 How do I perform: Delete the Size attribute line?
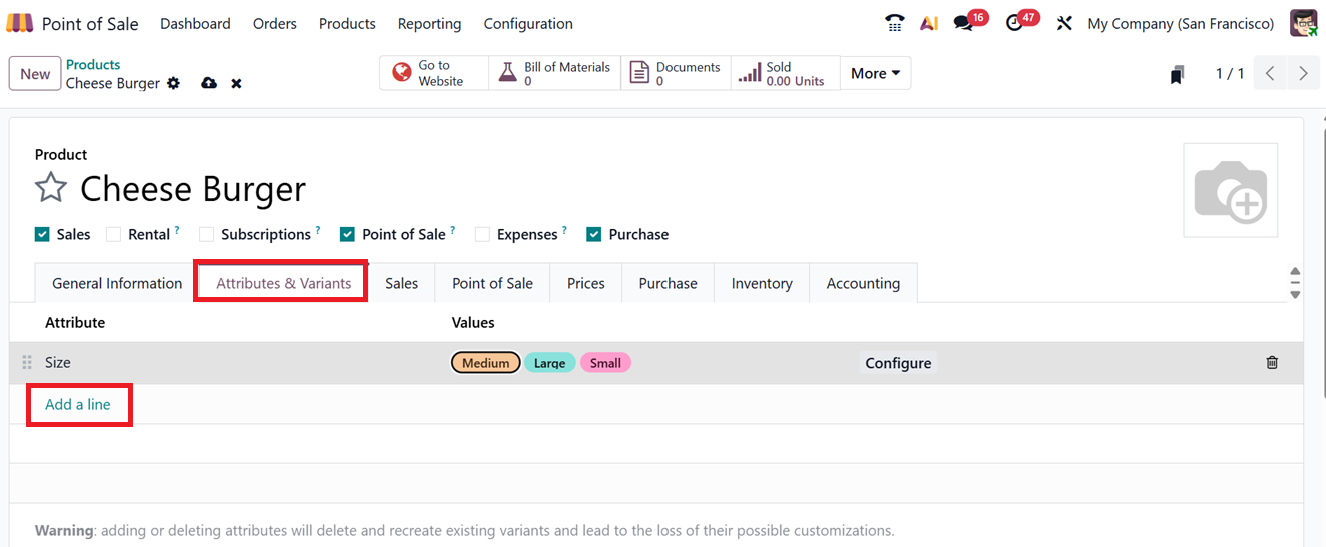[x=1272, y=363]
